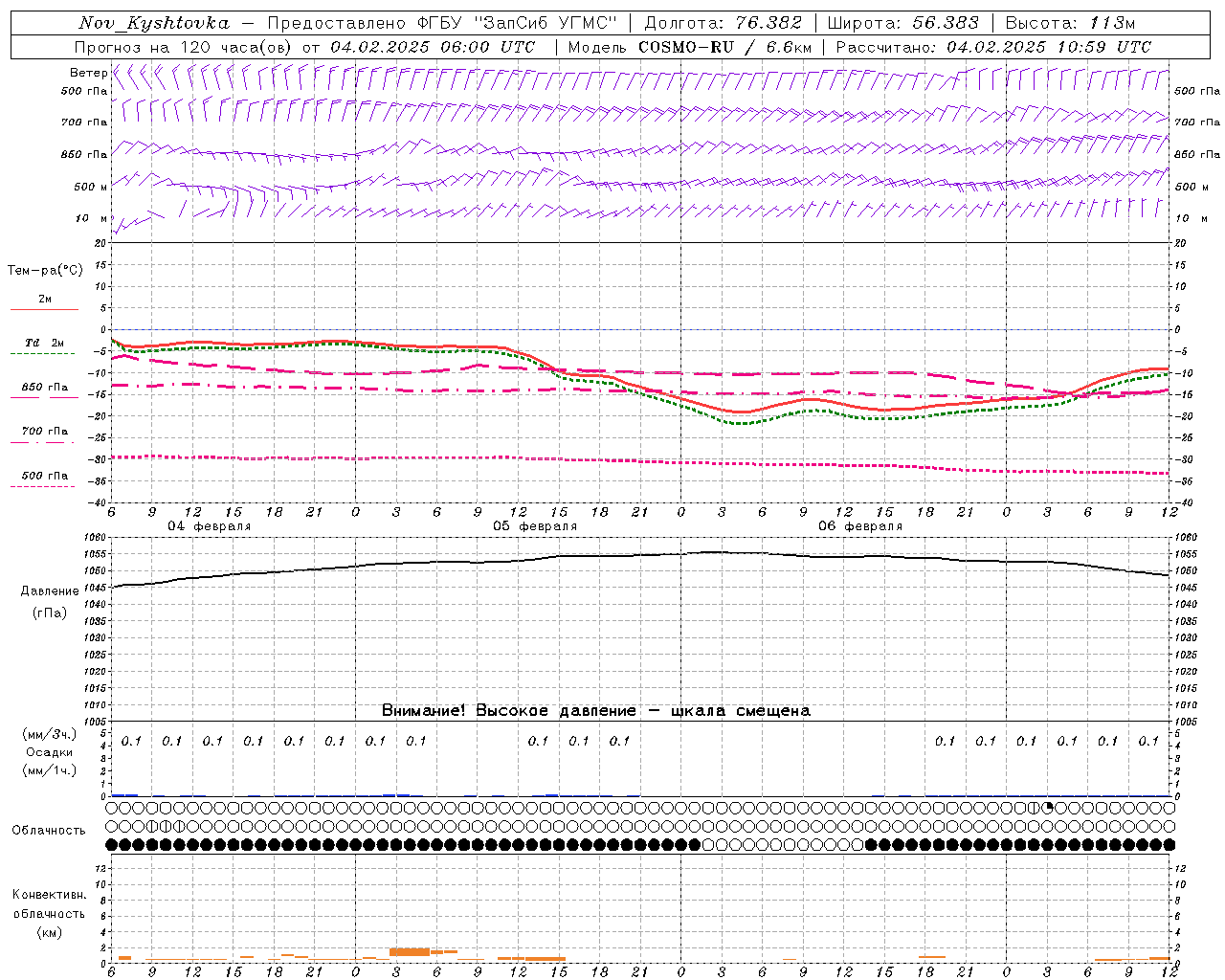Click the '10 м' wind level label on left
This screenshot has width=1225, height=980.
(92, 218)
